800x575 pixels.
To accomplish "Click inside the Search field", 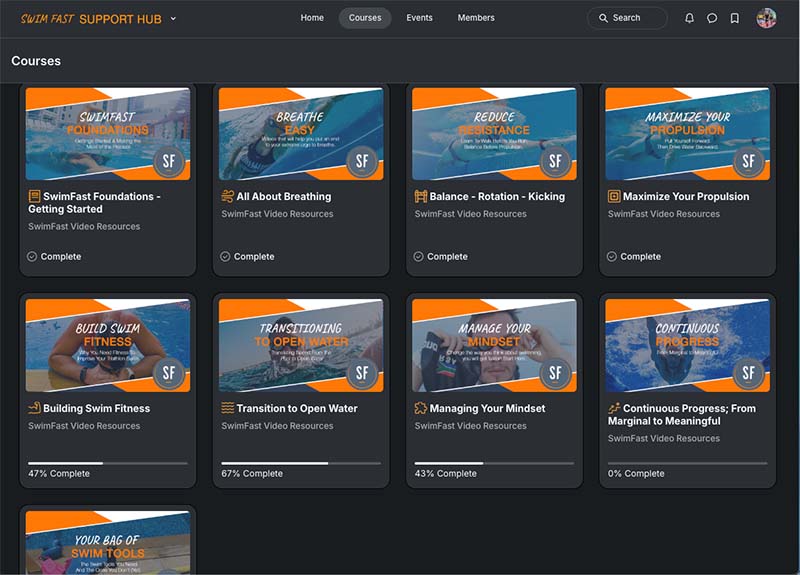I will (627, 18).
